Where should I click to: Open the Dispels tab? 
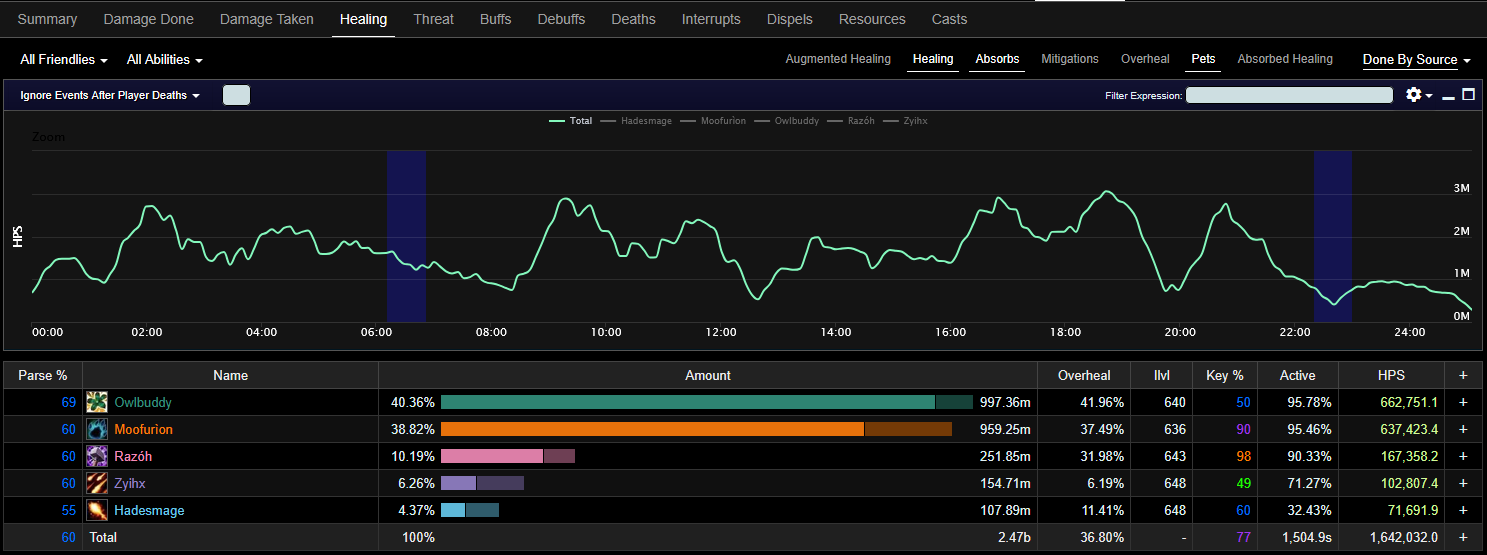[790, 19]
